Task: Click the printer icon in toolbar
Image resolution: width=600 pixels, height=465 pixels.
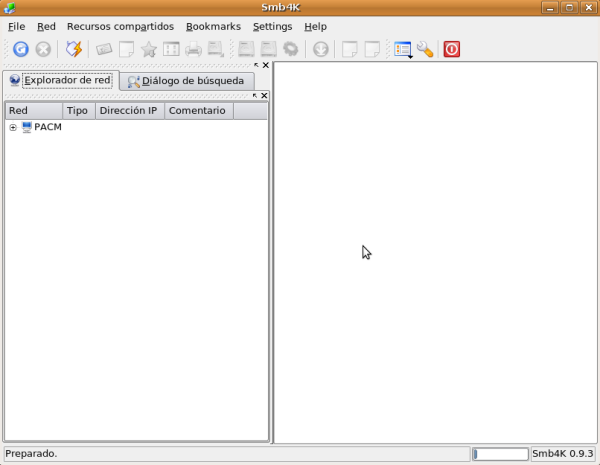Action: [x=193, y=49]
